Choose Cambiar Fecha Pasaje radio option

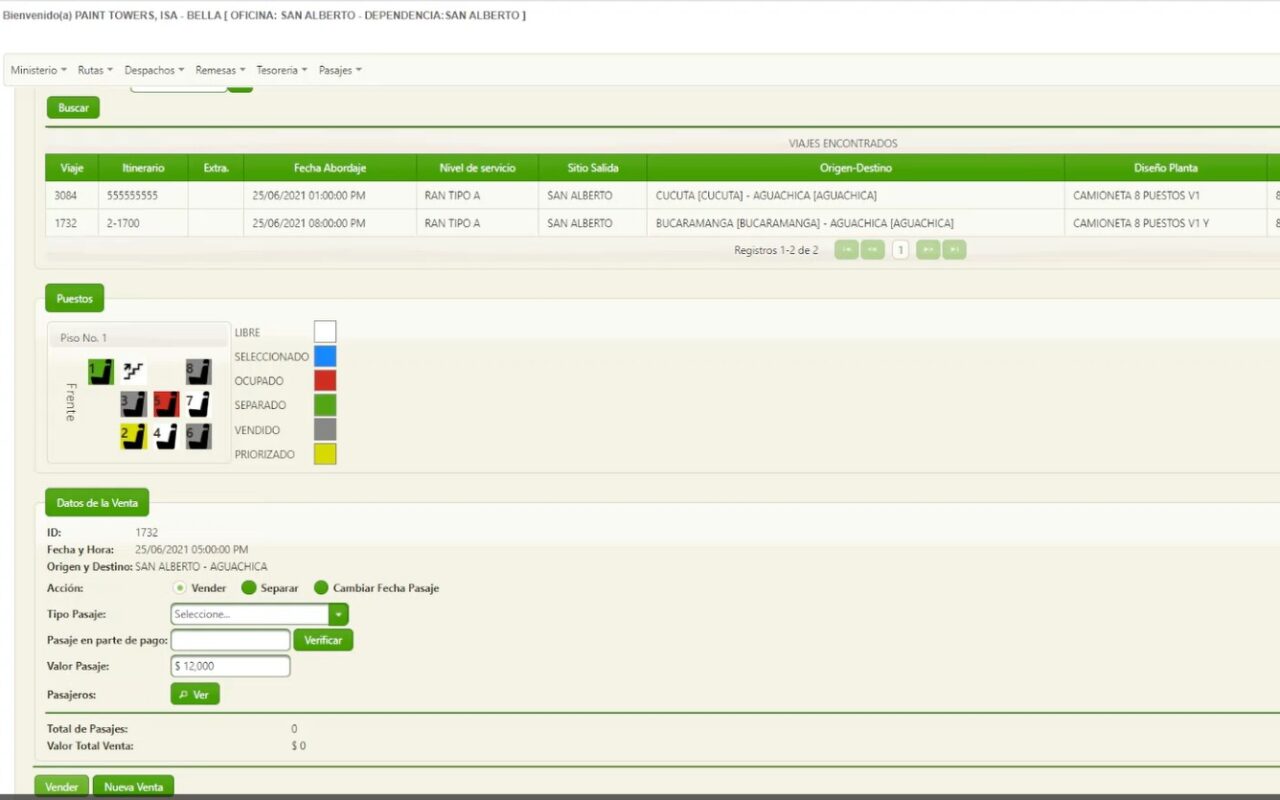(x=321, y=588)
